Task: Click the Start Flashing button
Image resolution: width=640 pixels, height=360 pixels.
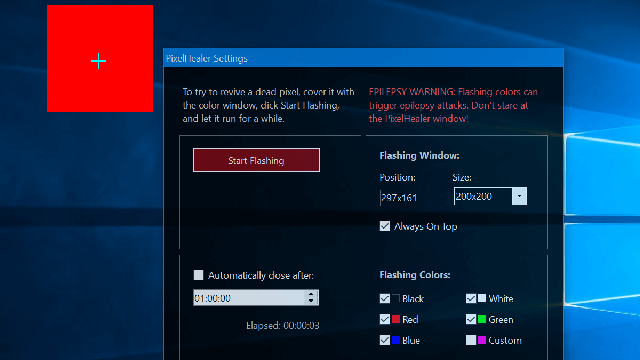Action: click(x=256, y=160)
